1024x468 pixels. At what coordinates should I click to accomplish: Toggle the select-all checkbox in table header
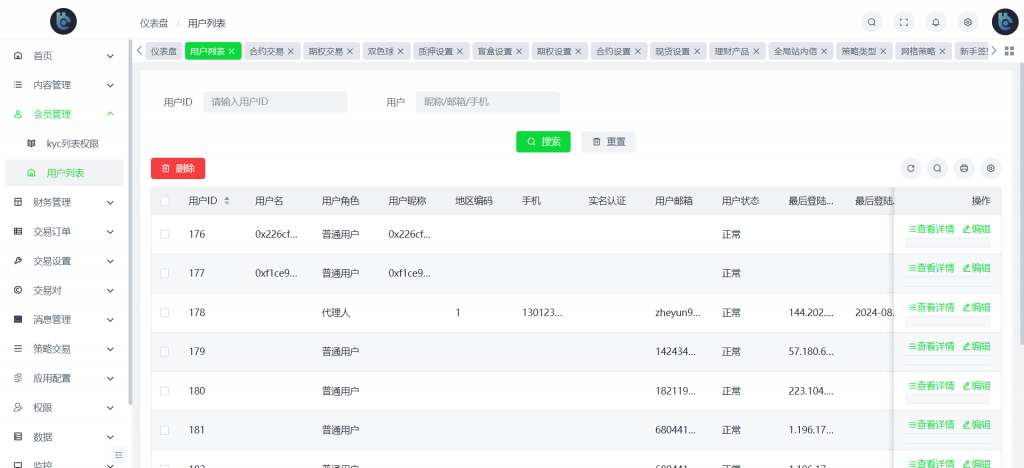[x=165, y=201]
